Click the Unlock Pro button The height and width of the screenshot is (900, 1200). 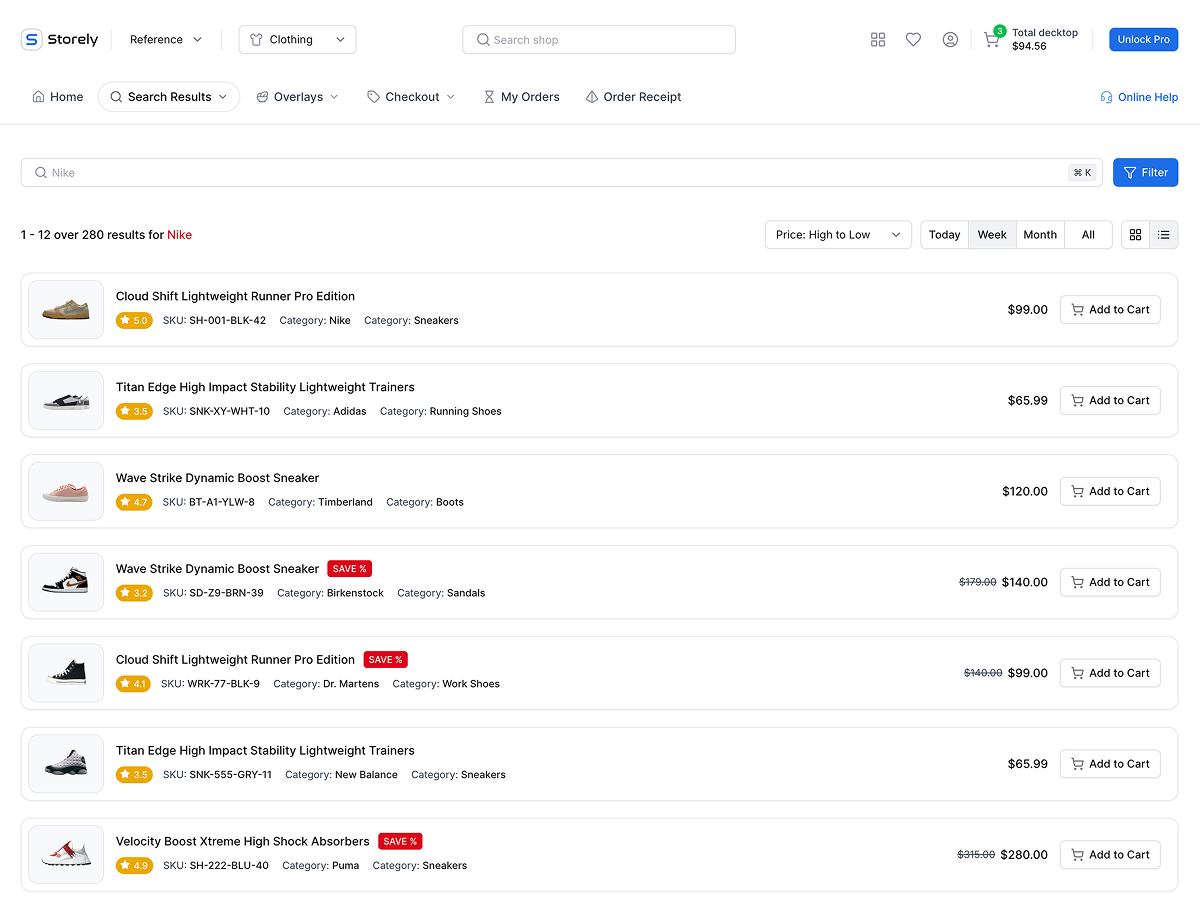[x=1143, y=39]
